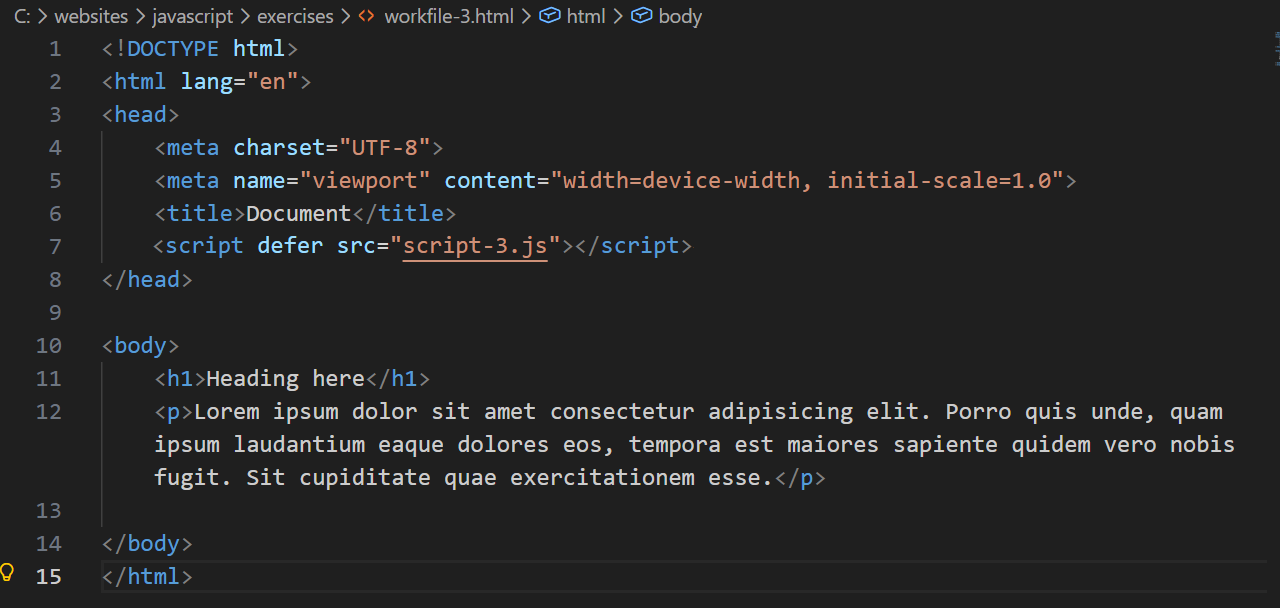Viewport: 1280px width, 608px height.
Task: Click the C: drive breadcrumb
Action: pos(22,16)
